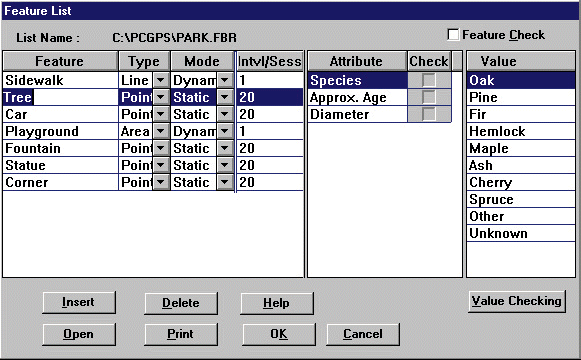Select the Statue feature name

coord(60,165)
